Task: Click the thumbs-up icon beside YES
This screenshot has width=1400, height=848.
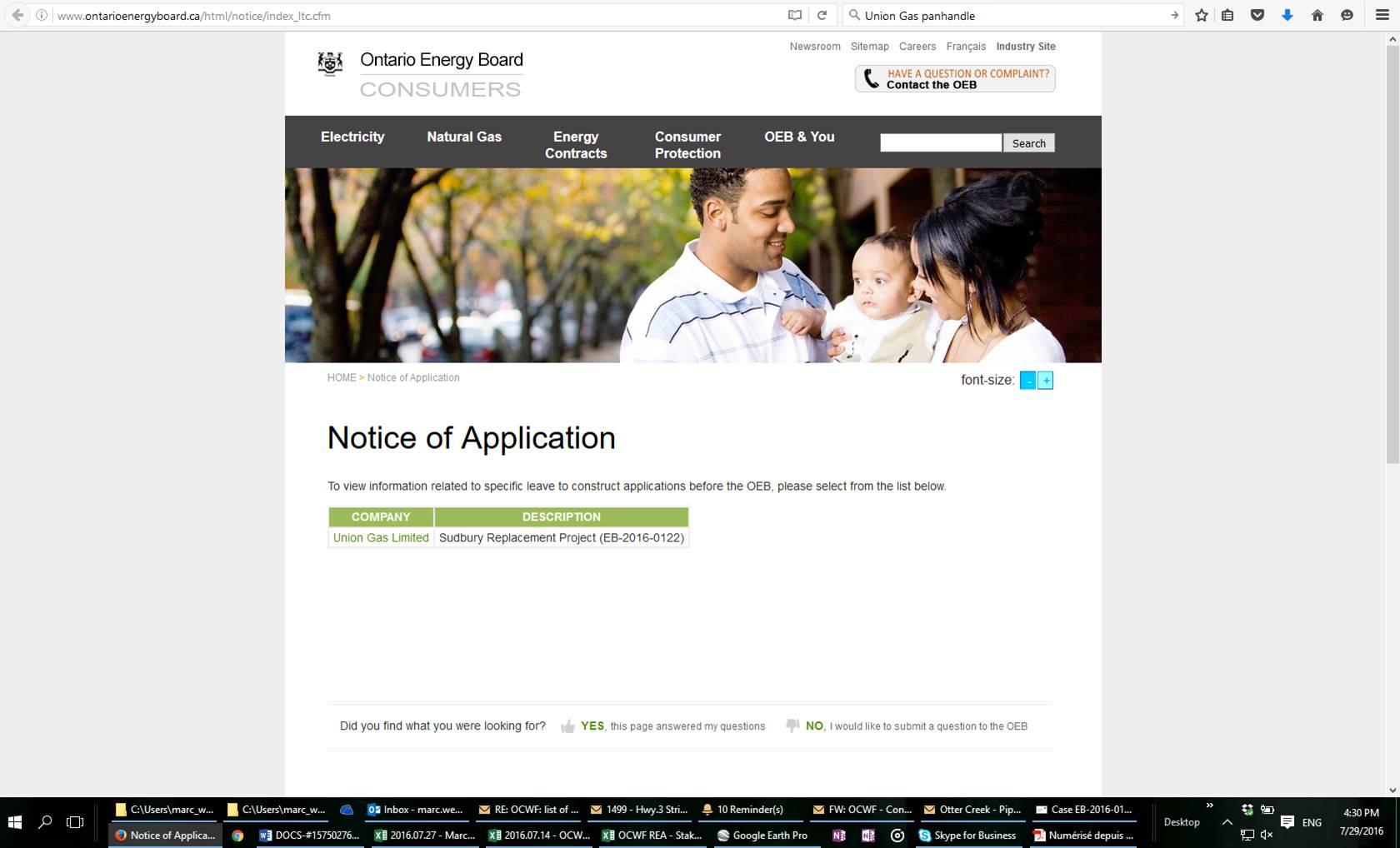Action: pos(568,726)
